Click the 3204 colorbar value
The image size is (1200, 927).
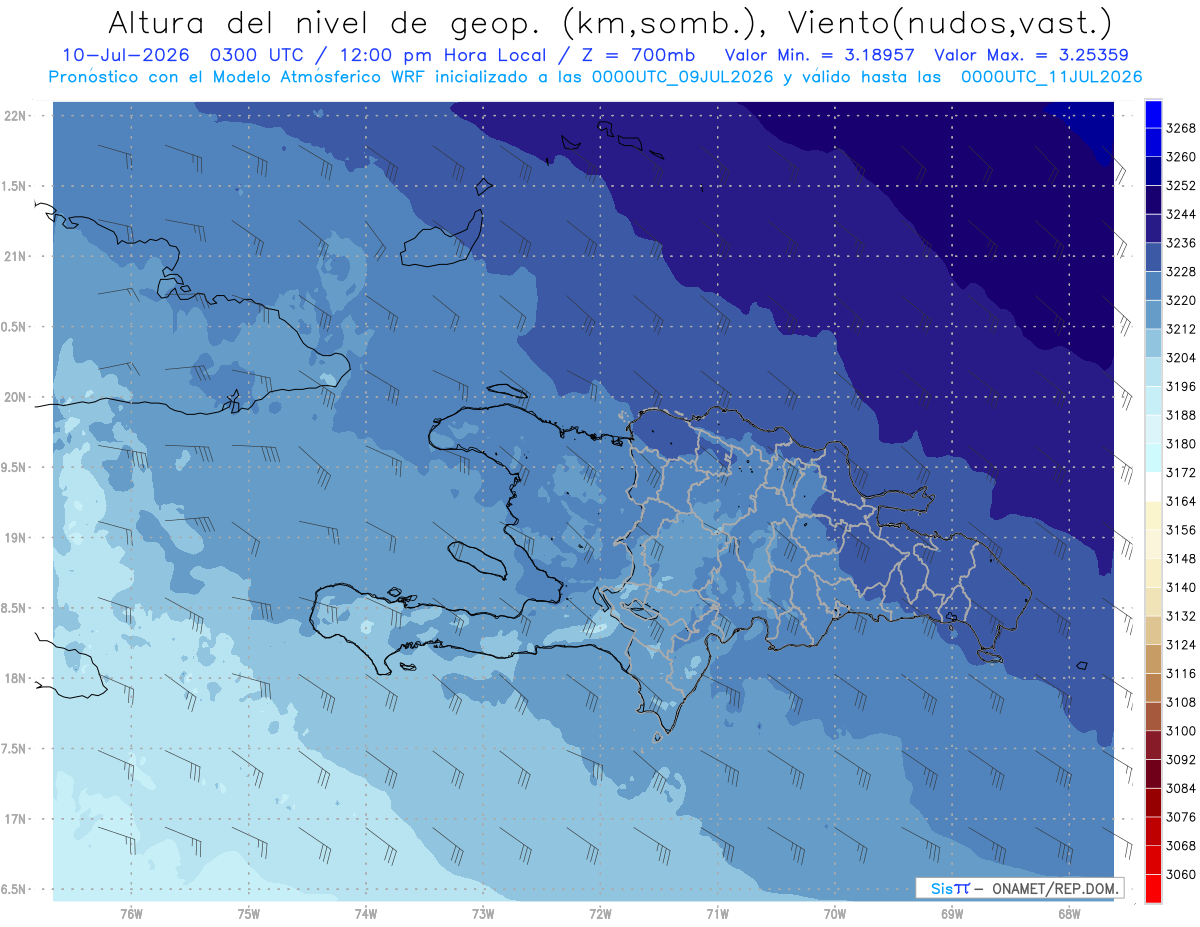(x=1181, y=357)
